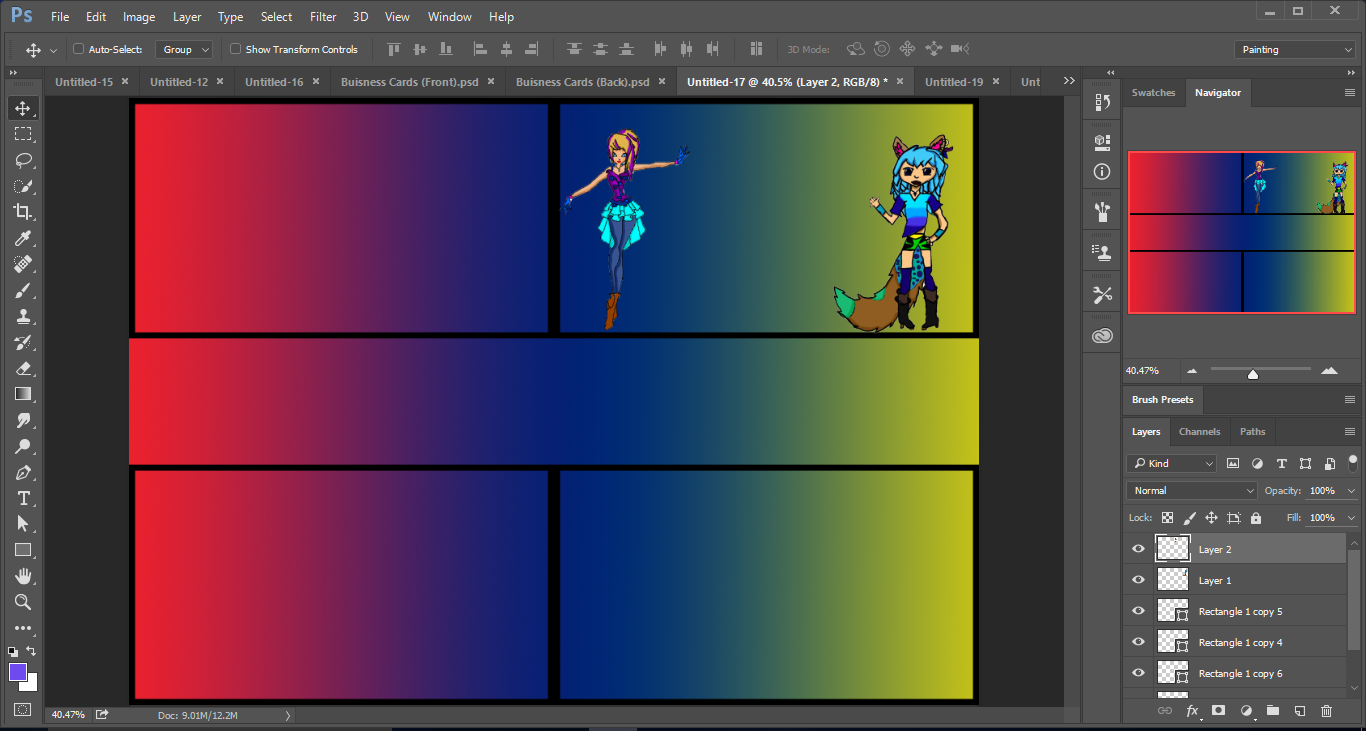Select the Dodge tool
The height and width of the screenshot is (731, 1366).
pos(23,446)
